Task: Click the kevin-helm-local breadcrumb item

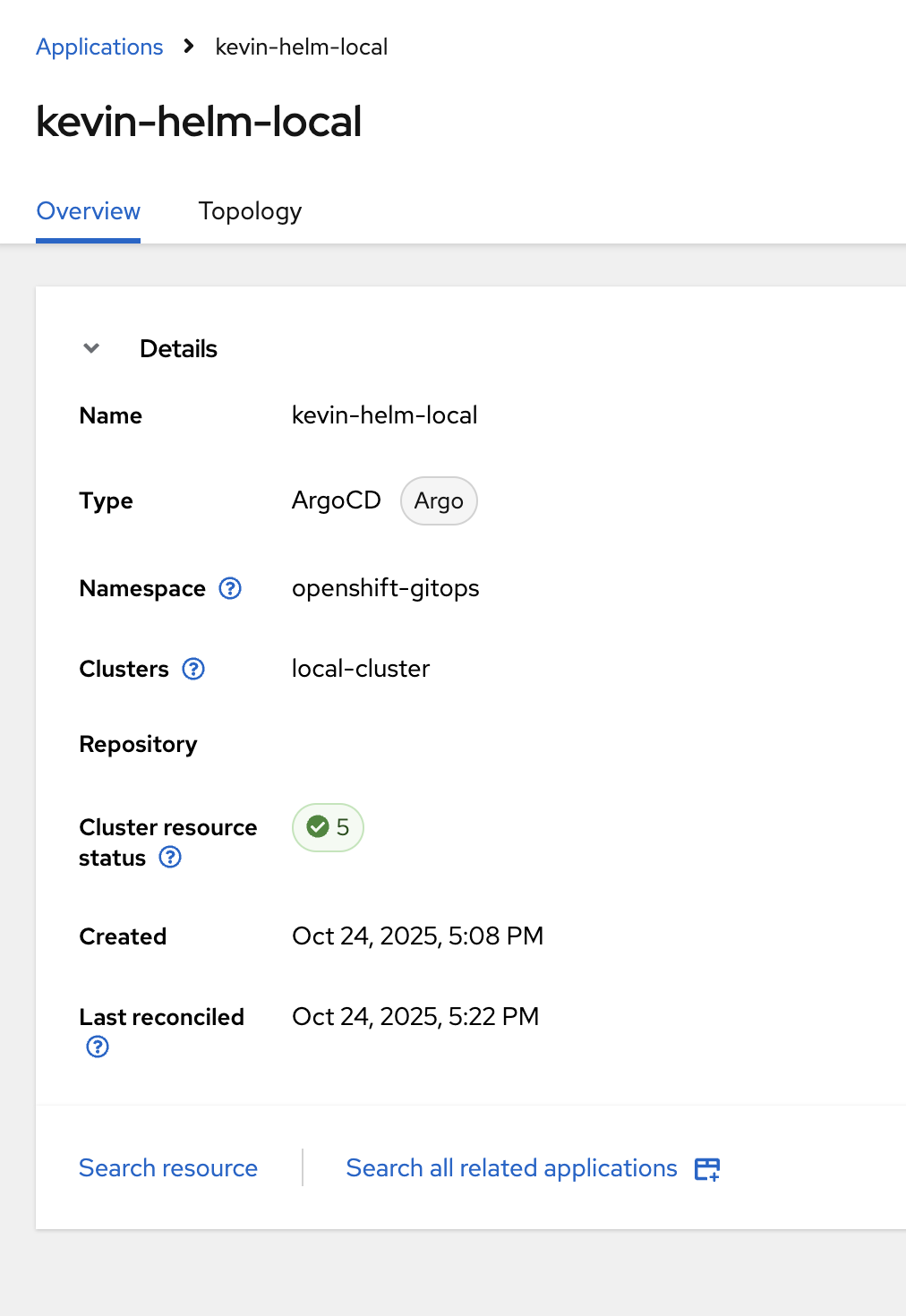Action: pyautogui.click(x=302, y=47)
